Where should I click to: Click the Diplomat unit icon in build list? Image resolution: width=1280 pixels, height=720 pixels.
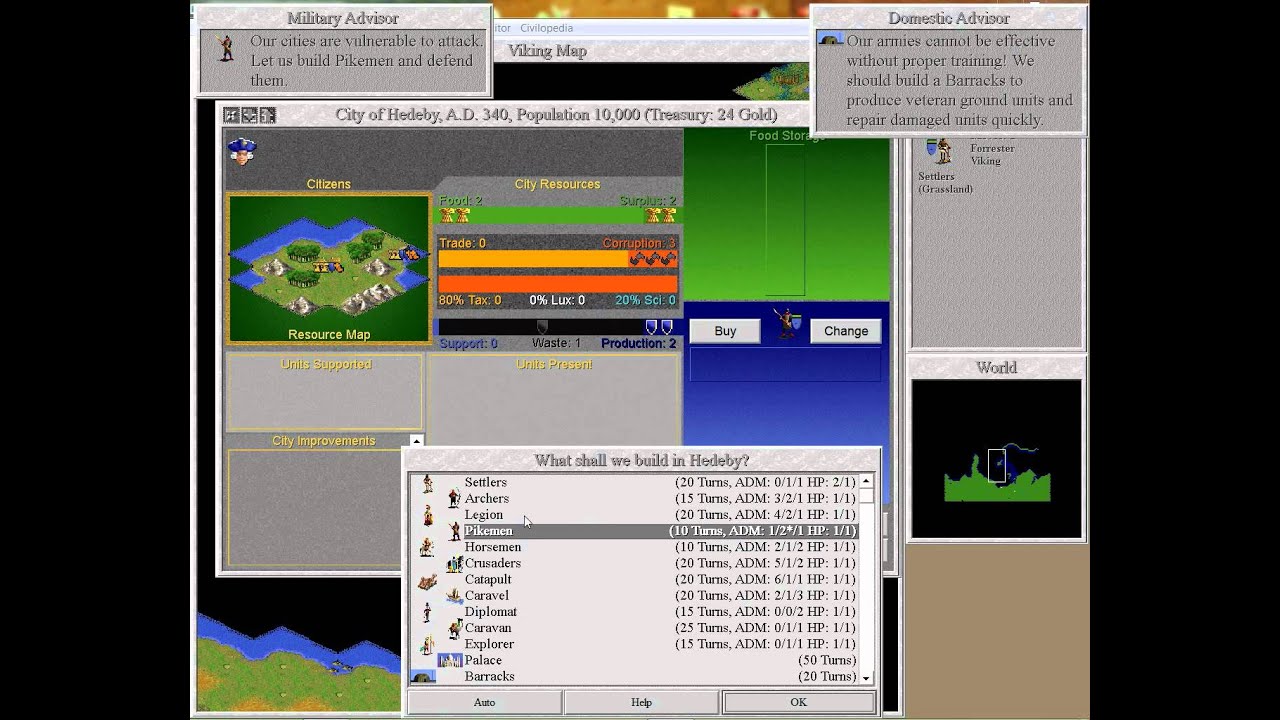click(x=427, y=612)
